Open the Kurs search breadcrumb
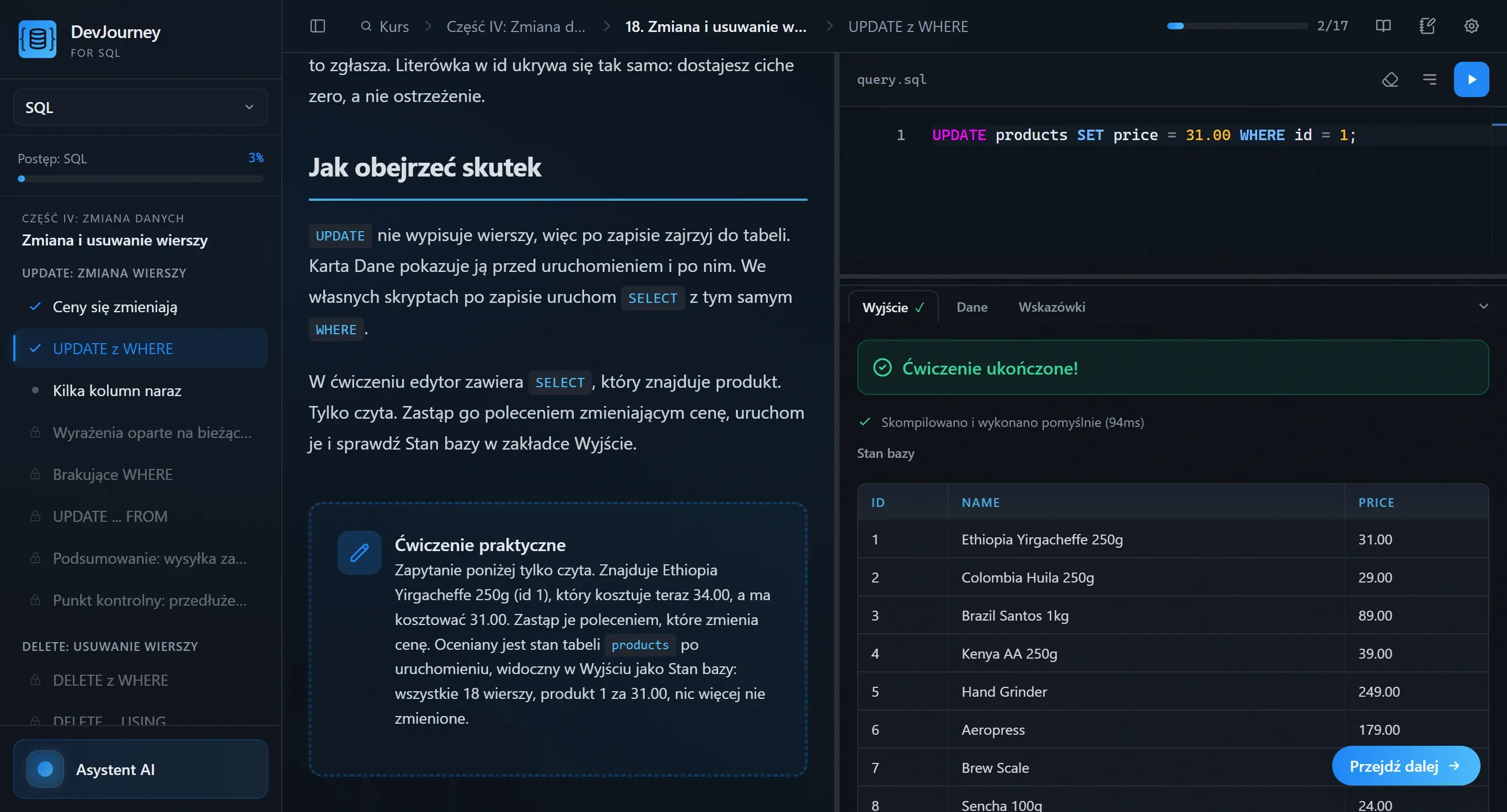The height and width of the screenshot is (812, 1507). pos(385,26)
